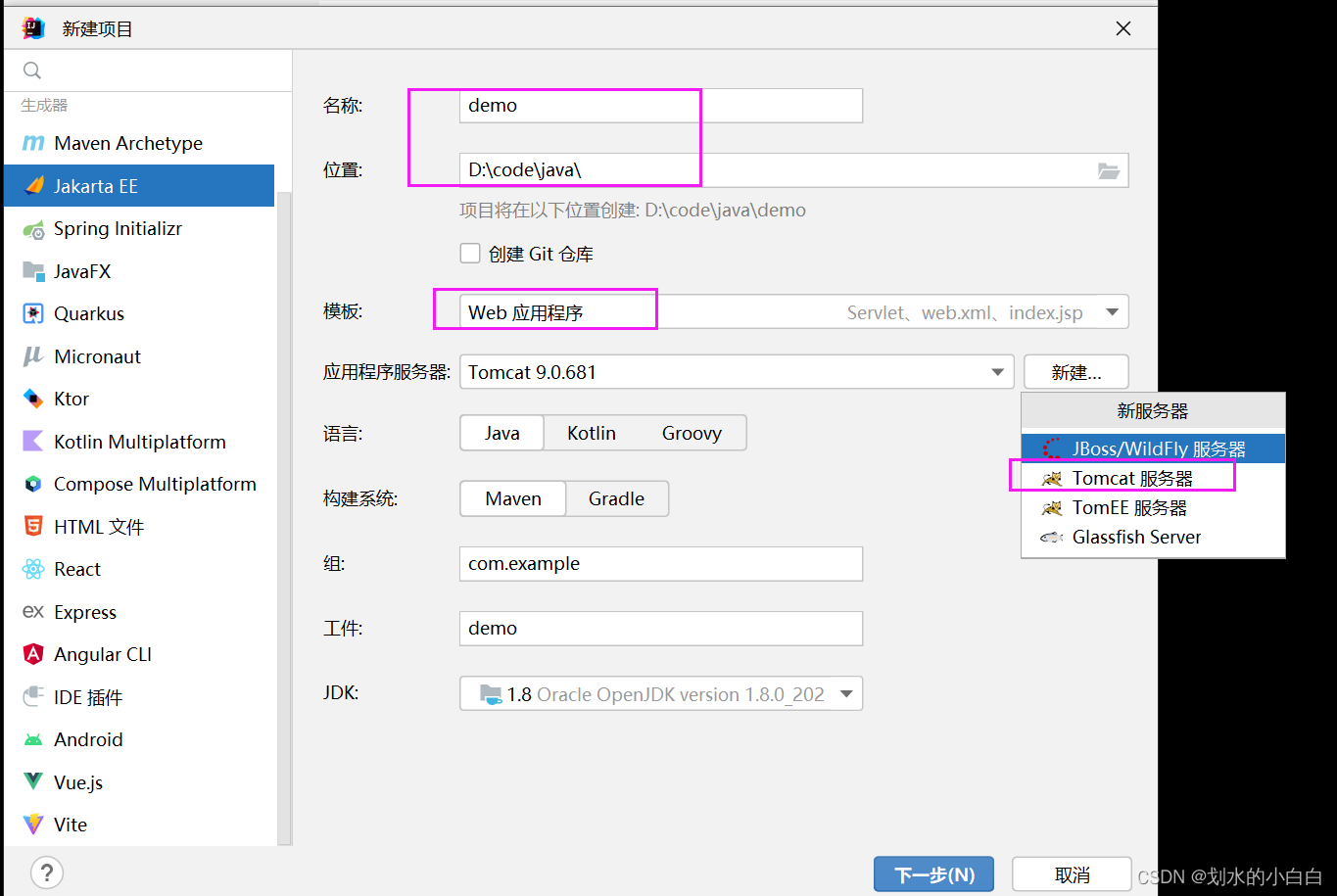This screenshot has height=896, width=1337.
Task: Click the Android robot icon
Action: [x=33, y=739]
